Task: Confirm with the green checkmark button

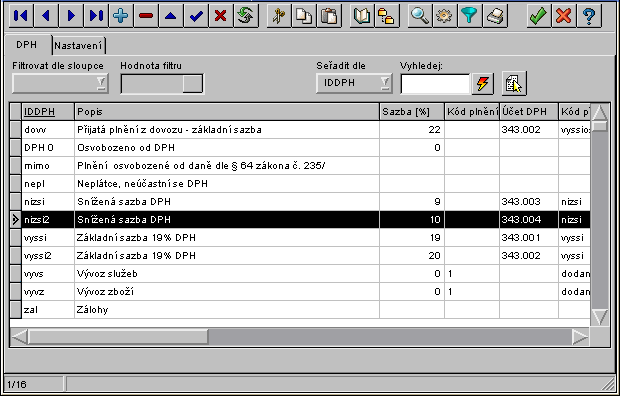Action: (539, 16)
